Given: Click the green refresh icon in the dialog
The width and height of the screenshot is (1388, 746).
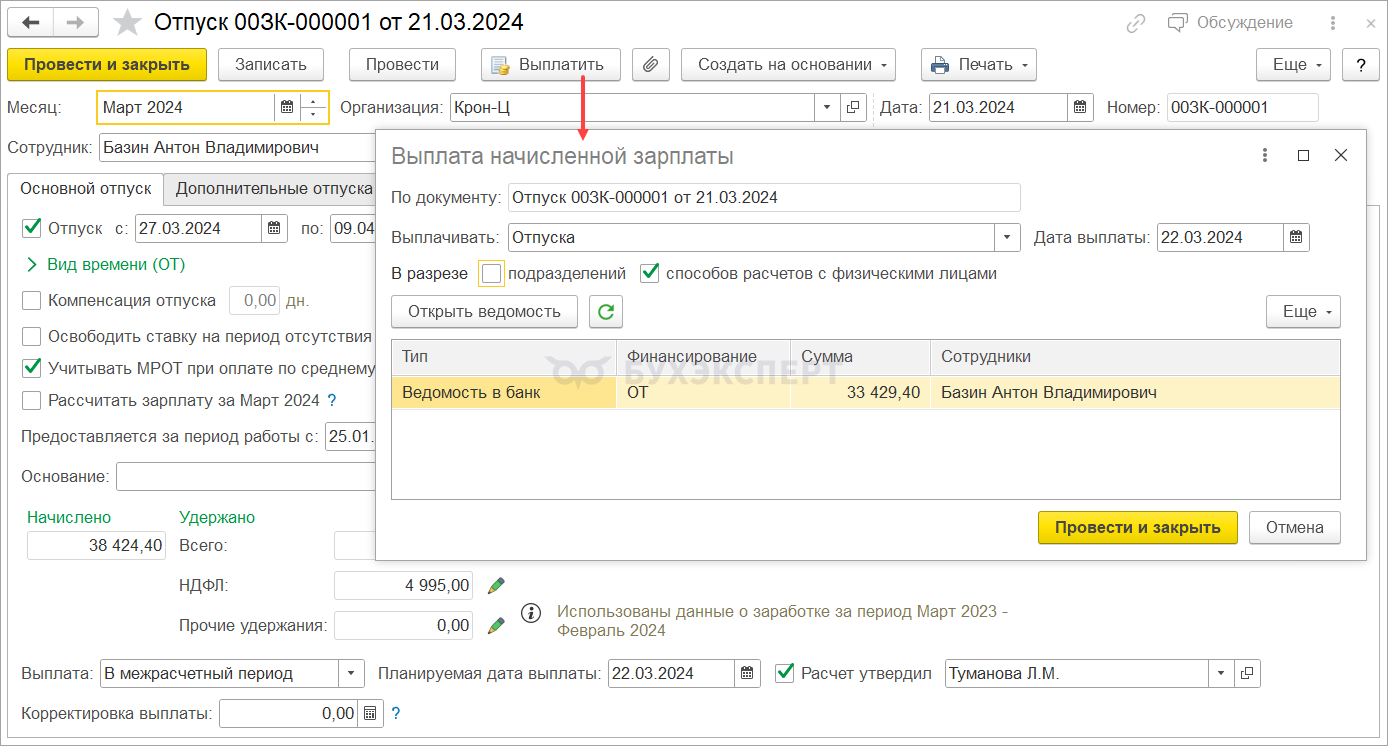Looking at the screenshot, I should click(605, 312).
